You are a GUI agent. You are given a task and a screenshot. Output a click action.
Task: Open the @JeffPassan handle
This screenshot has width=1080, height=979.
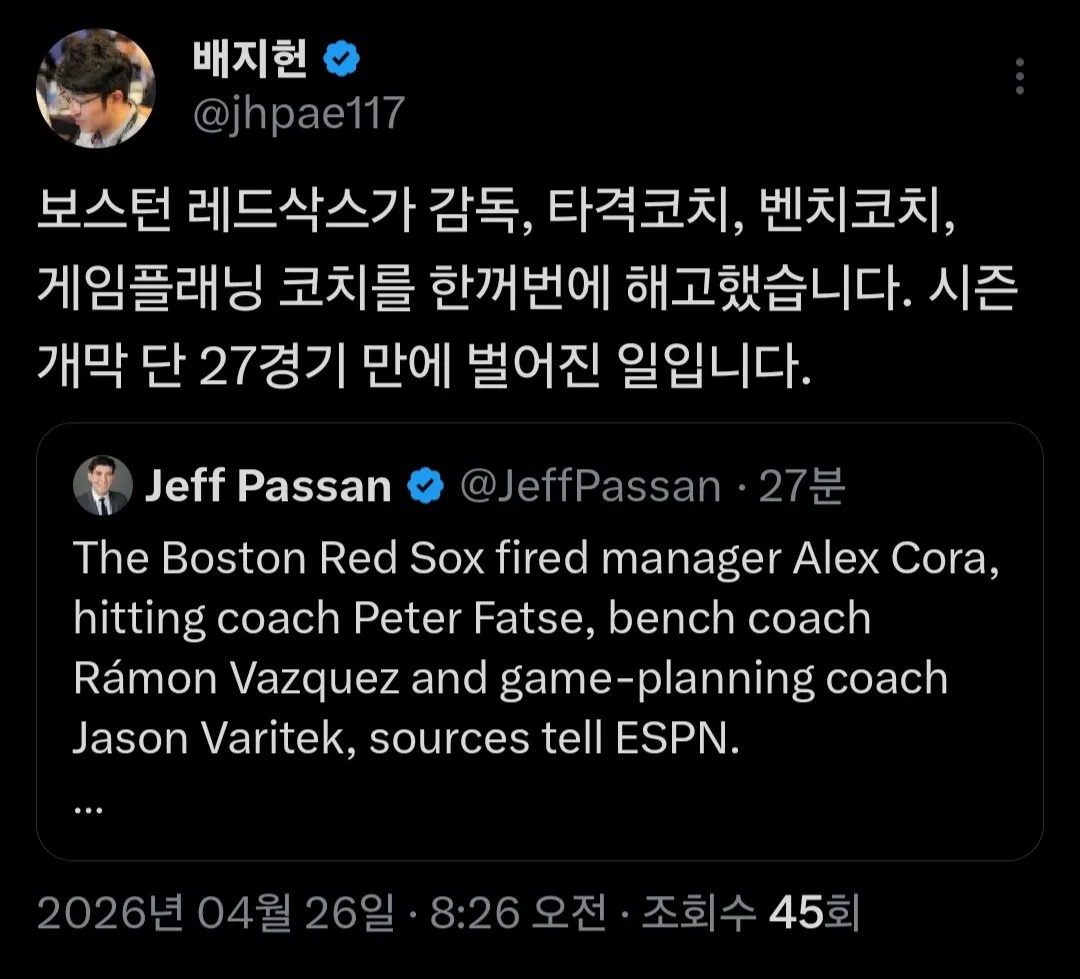pyautogui.click(x=590, y=486)
